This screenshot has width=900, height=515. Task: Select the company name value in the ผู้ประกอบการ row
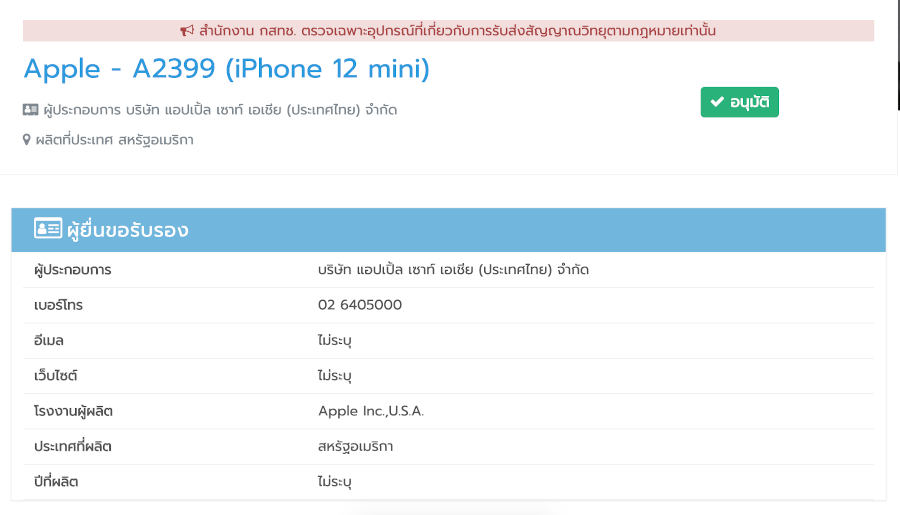click(x=453, y=270)
